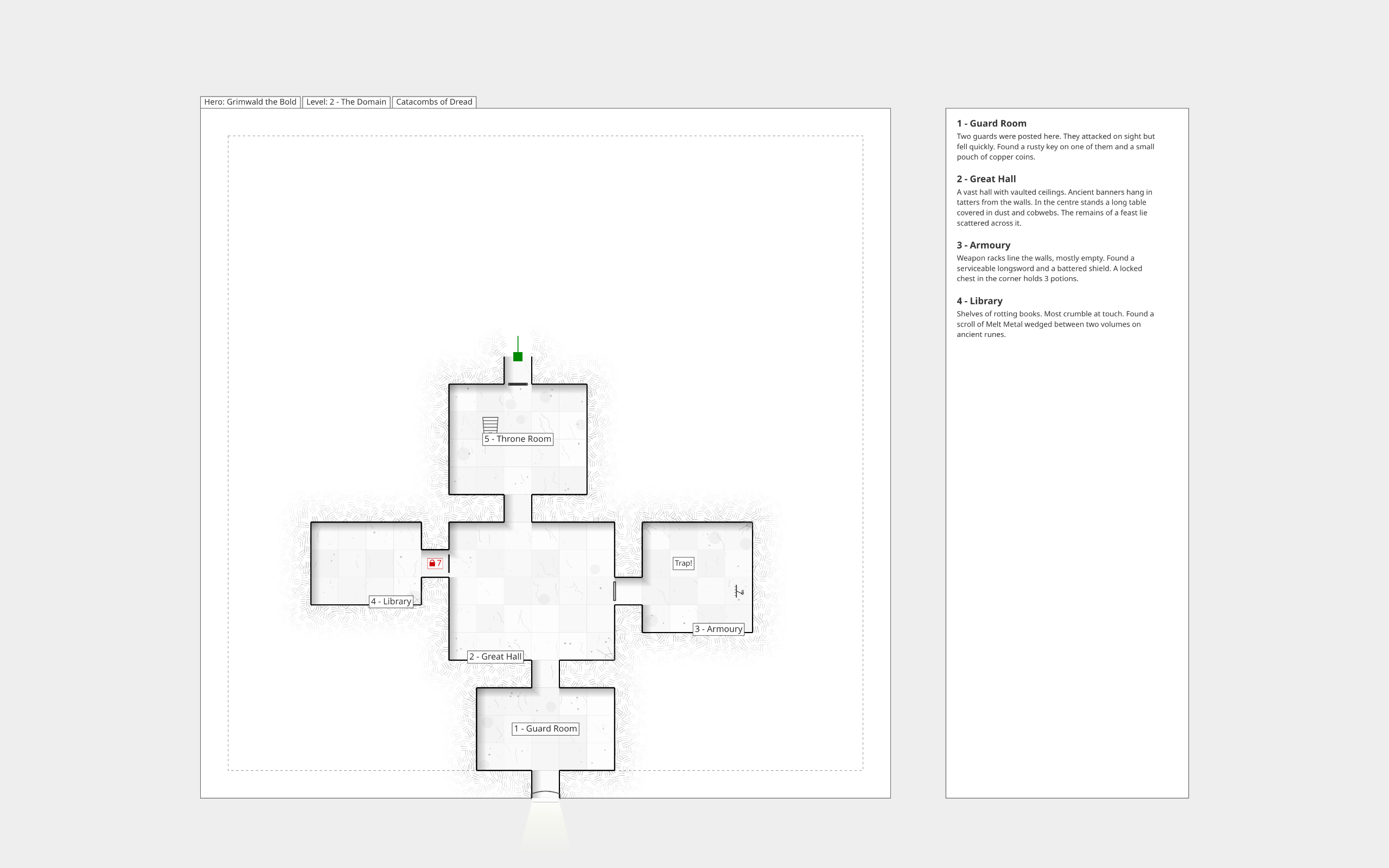Click the '4 - Library' notes heading
The image size is (1389, 868).
click(979, 301)
